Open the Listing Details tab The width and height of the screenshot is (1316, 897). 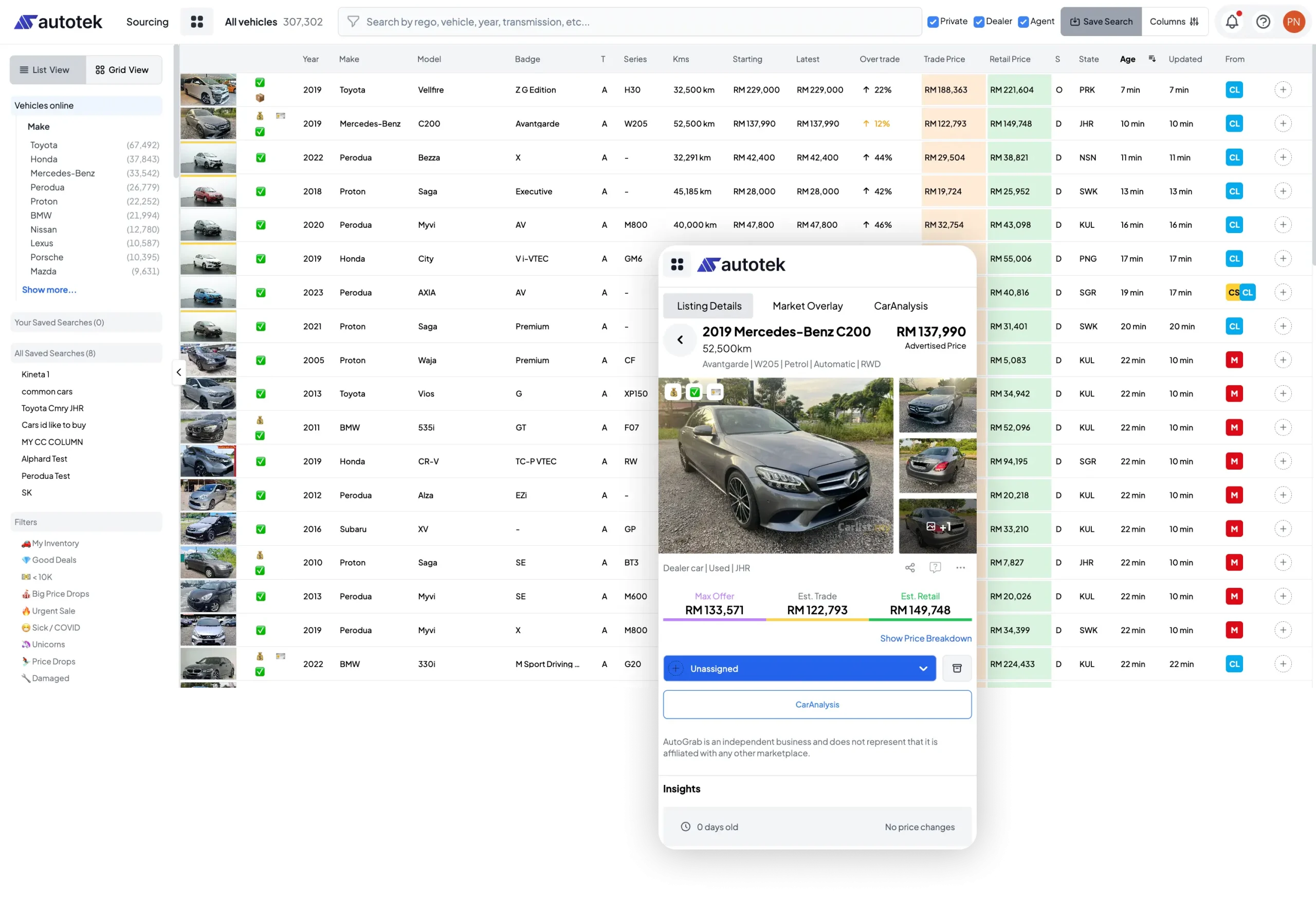pos(708,306)
